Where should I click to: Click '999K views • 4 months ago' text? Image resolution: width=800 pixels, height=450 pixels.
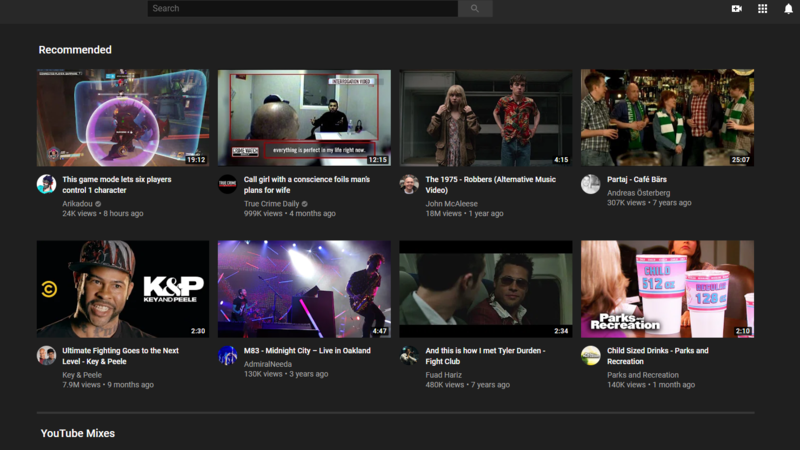point(290,214)
